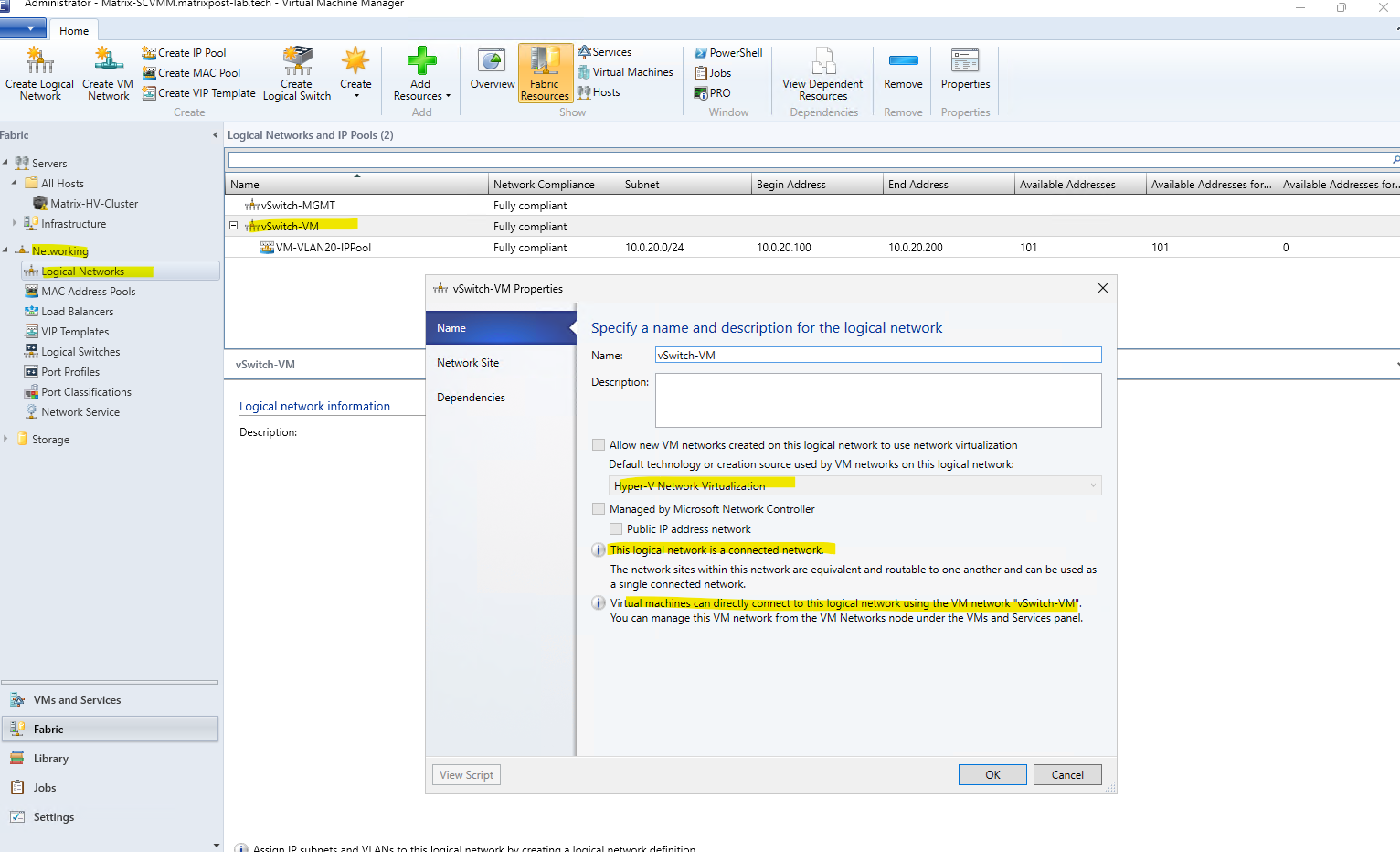Viewport: 1400px width, 852px height.
Task: Open the PRO window from ribbon
Action: click(x=713, y=93)
